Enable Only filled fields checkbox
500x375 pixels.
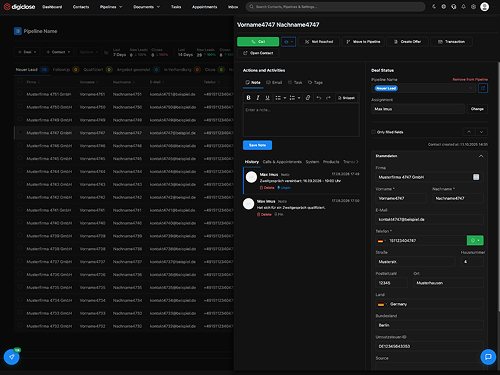[x=373, y=132]
